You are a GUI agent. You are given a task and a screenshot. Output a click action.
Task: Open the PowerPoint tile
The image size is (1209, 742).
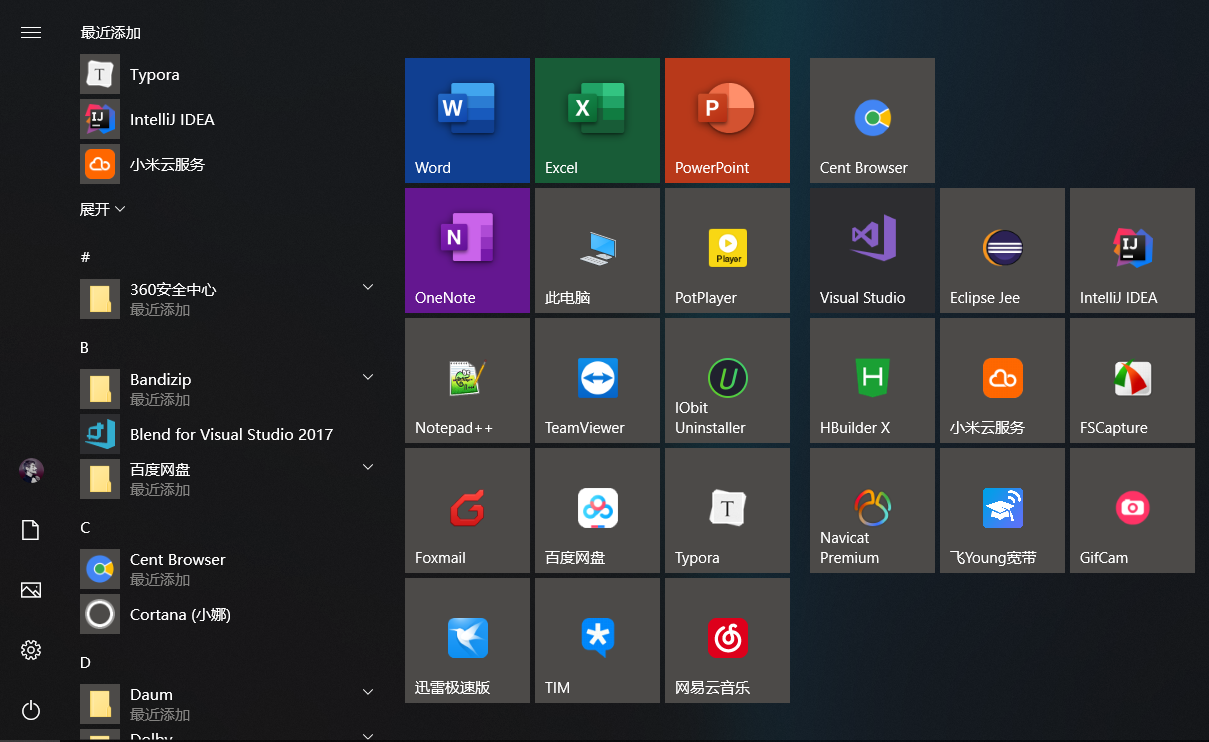coord(727,120)
